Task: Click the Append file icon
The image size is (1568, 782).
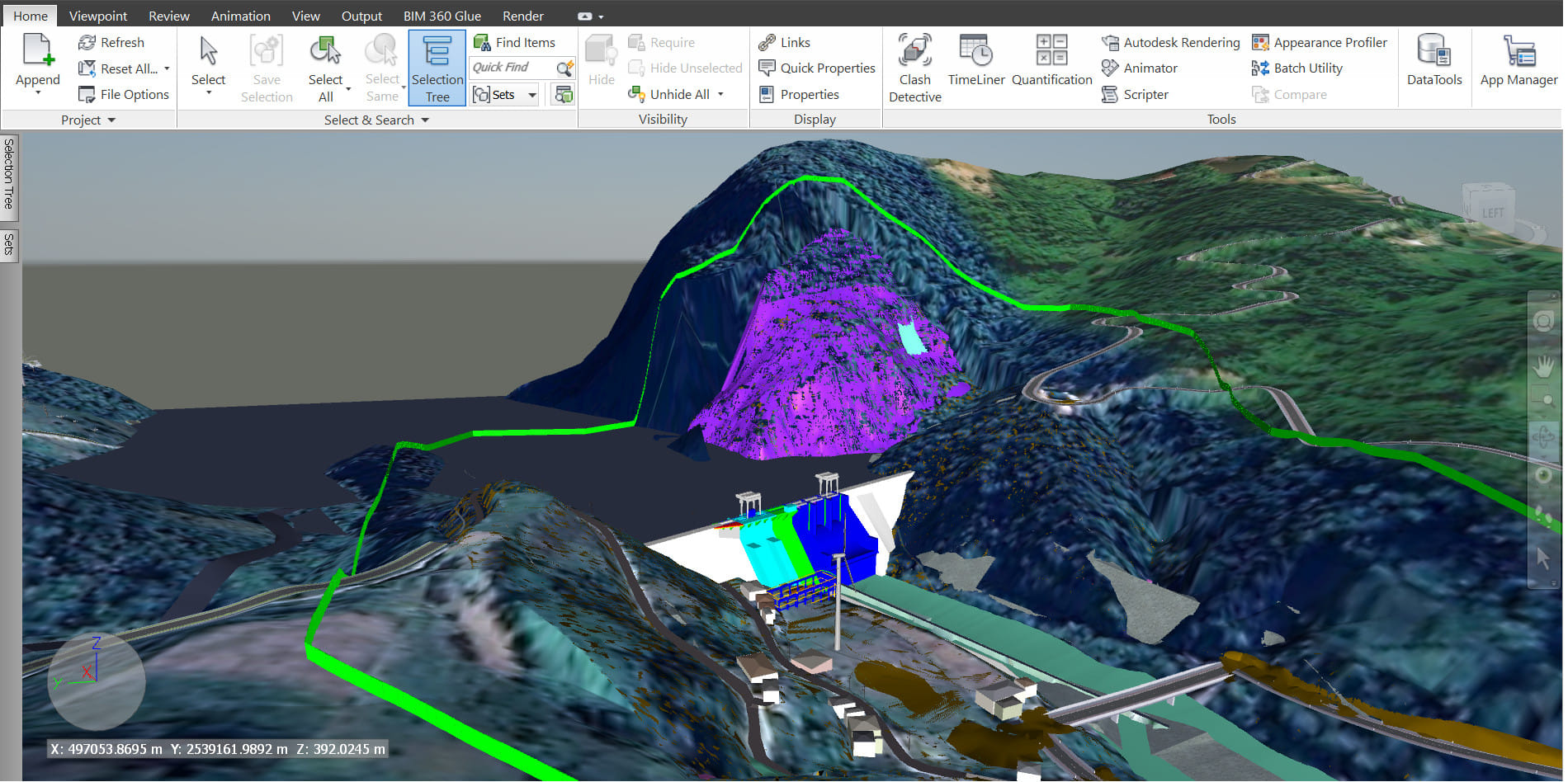Action: pos(38,51)
